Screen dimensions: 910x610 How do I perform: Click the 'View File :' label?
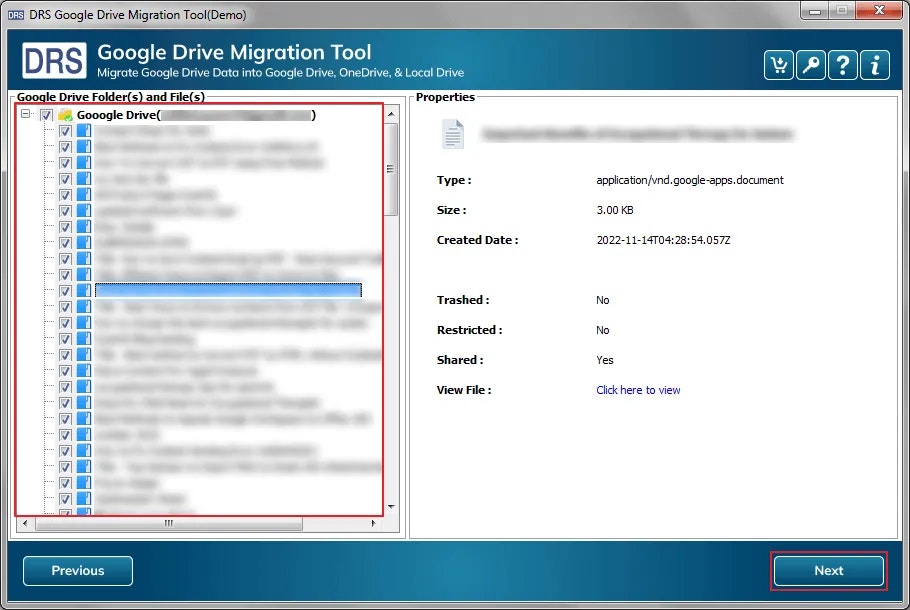[x=464, y=390]
